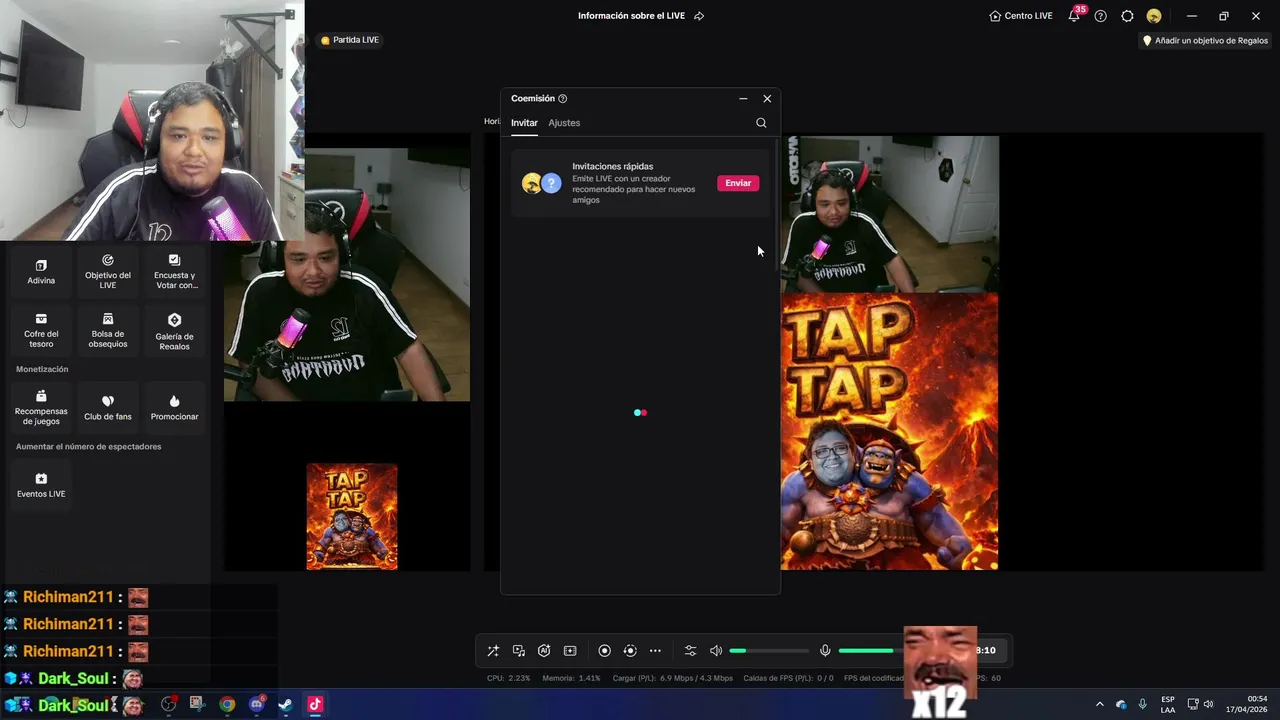Viewport: 1280px width, 720px height.
Task: Open Google Chrome from taskbar
Action: pyautogui.click(x=227, y=704)
